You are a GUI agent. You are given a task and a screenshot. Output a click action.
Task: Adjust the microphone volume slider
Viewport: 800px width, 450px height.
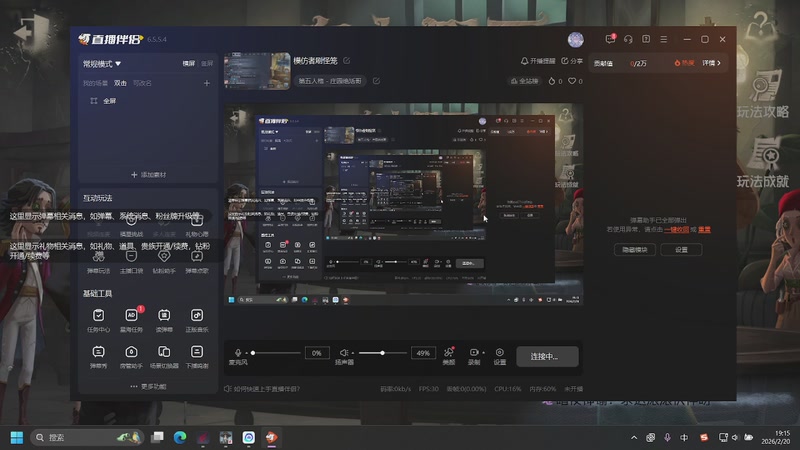[276, 353]
